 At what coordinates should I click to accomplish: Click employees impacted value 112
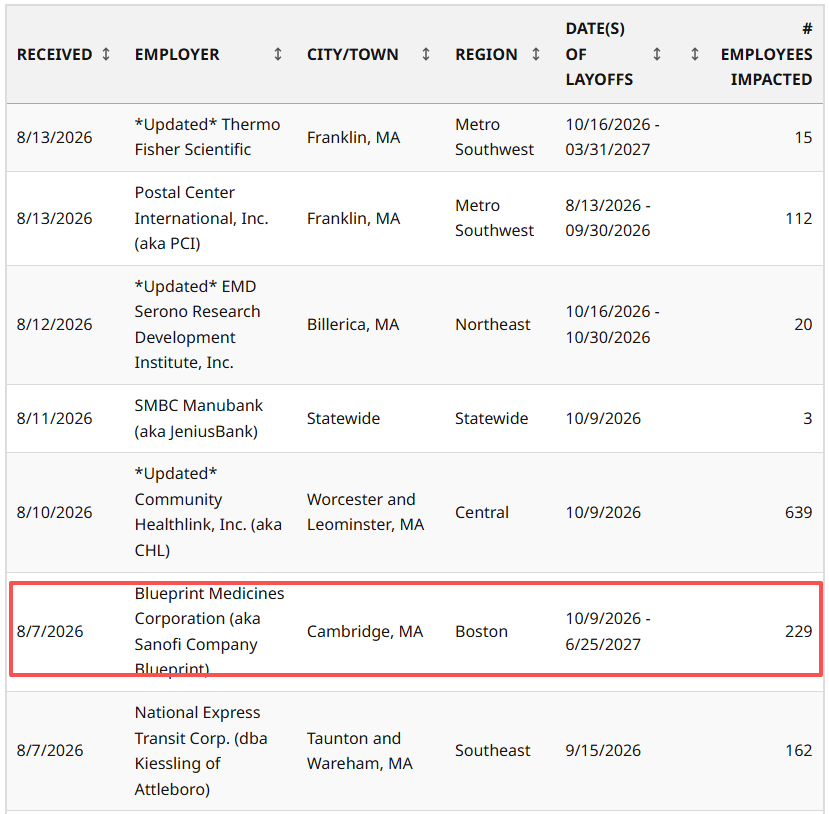pos(798,218)
